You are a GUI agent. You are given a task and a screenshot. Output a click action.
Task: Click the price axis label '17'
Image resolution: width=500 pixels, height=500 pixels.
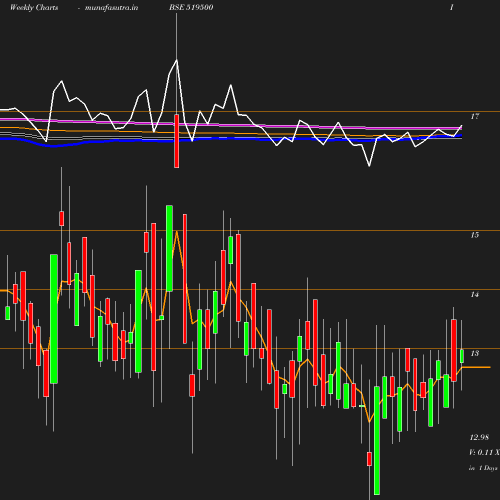(475, 116)
